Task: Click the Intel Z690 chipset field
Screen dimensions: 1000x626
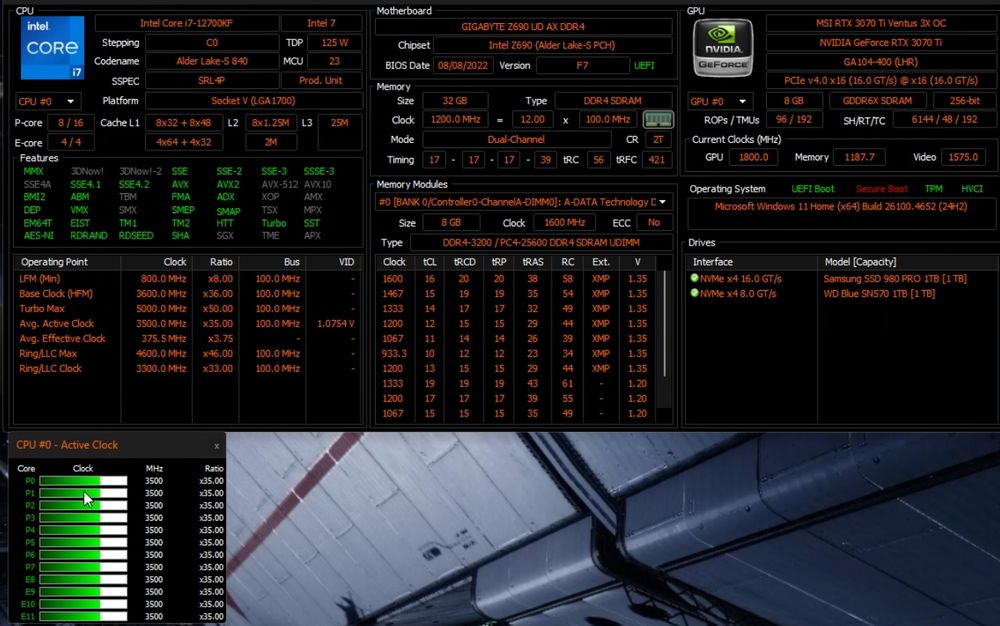Action: point(552,45)
